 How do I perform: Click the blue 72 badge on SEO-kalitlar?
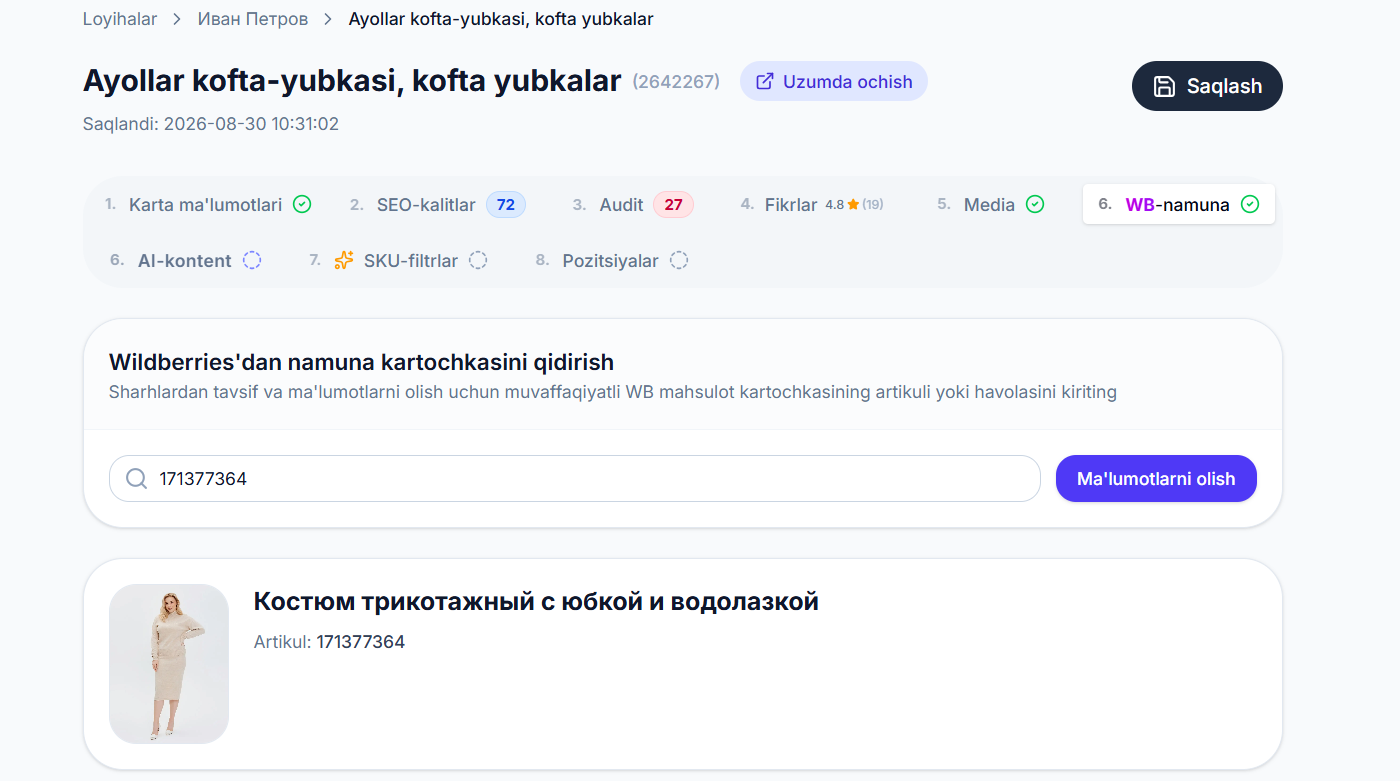pos(506,205)
